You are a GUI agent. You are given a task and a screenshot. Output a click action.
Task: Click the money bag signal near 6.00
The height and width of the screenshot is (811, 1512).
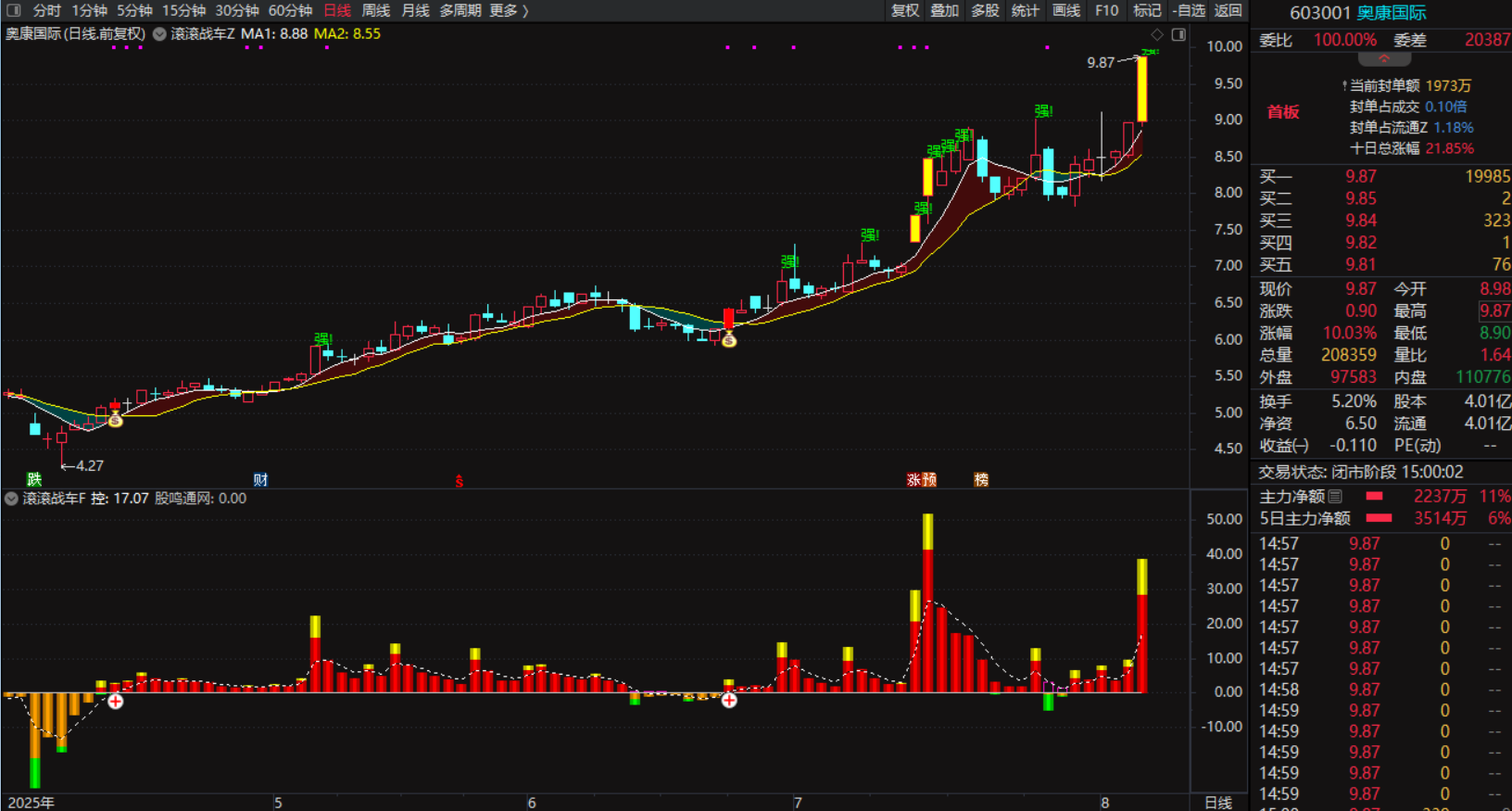[x=729, y=340]
